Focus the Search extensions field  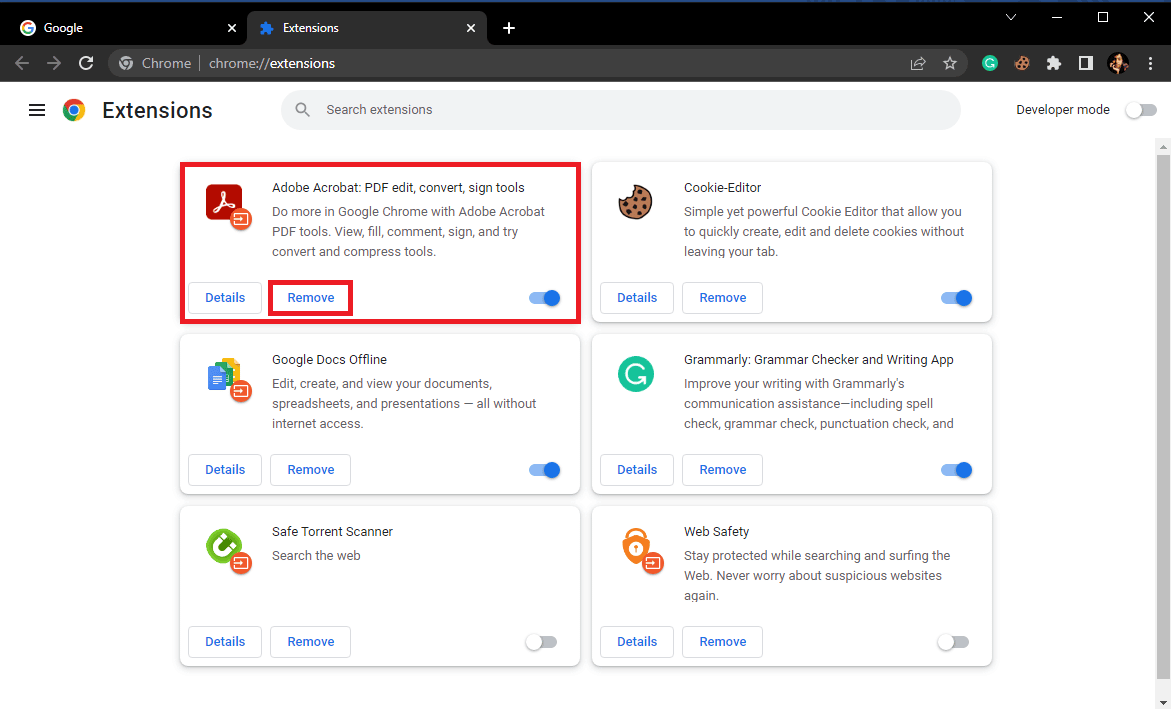pyautogui.click(x=621, y=110)
